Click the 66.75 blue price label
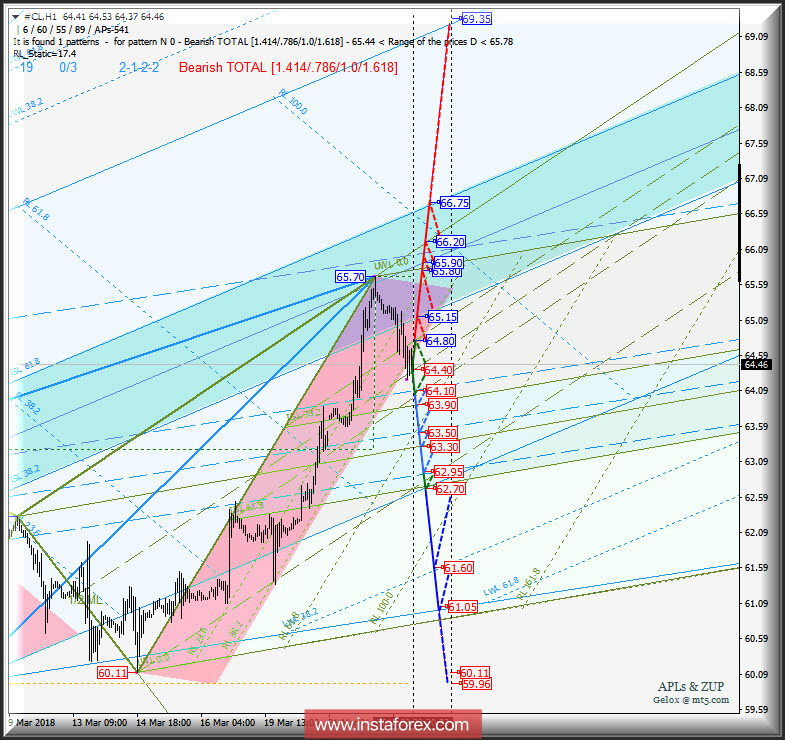This screenshot has width=785, height=740. point(454,203)
